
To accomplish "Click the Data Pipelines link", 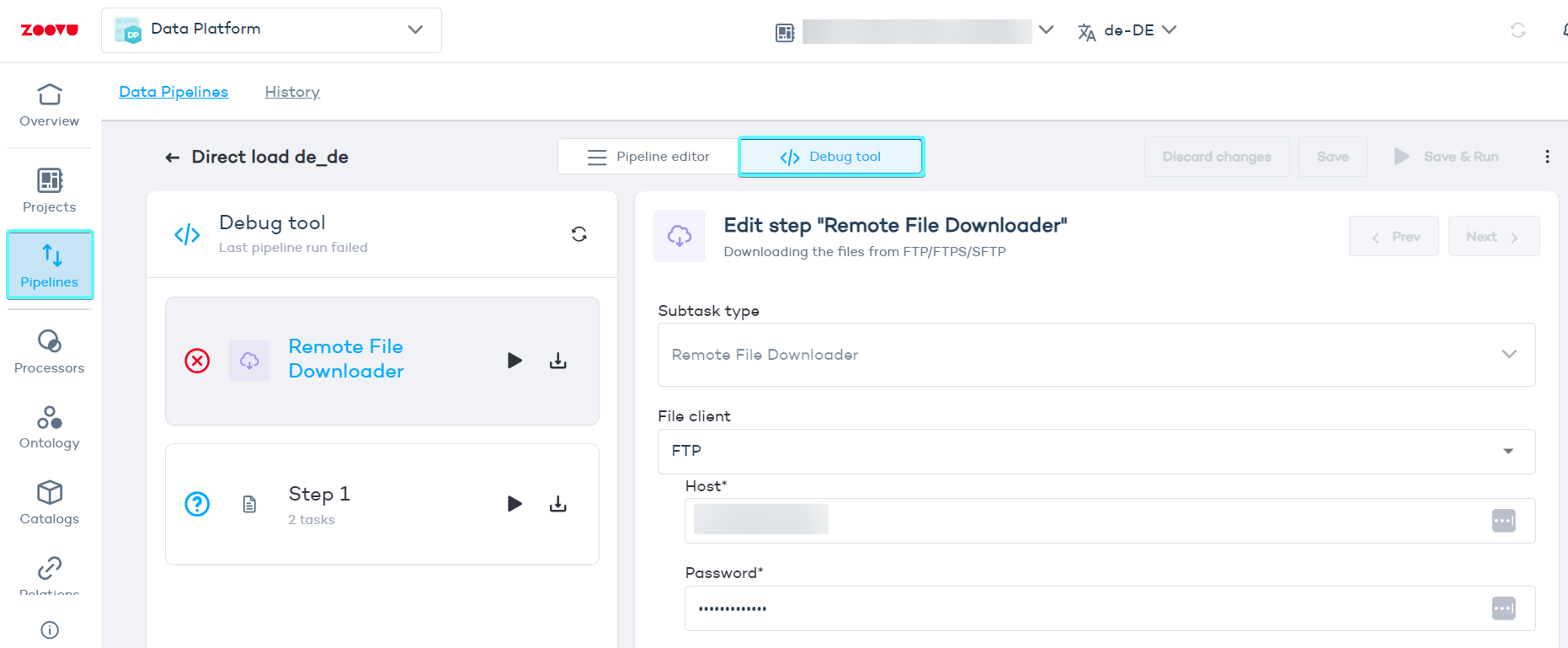I will 173,92.
